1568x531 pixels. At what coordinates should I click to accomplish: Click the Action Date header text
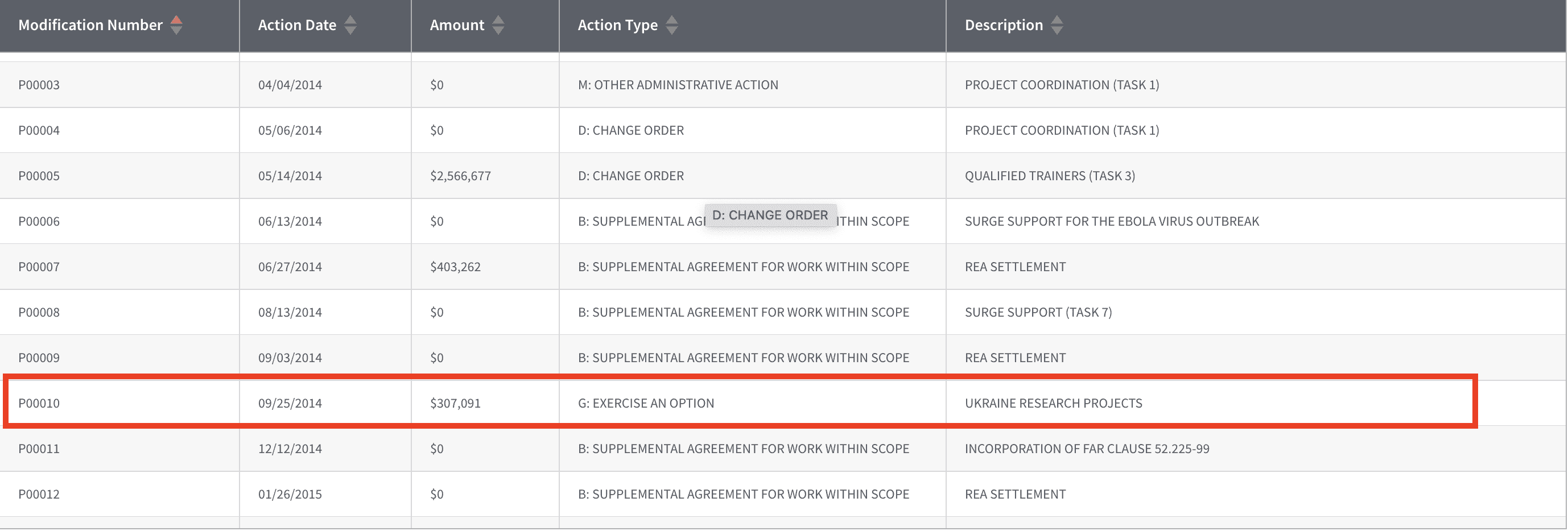[296, 25]
